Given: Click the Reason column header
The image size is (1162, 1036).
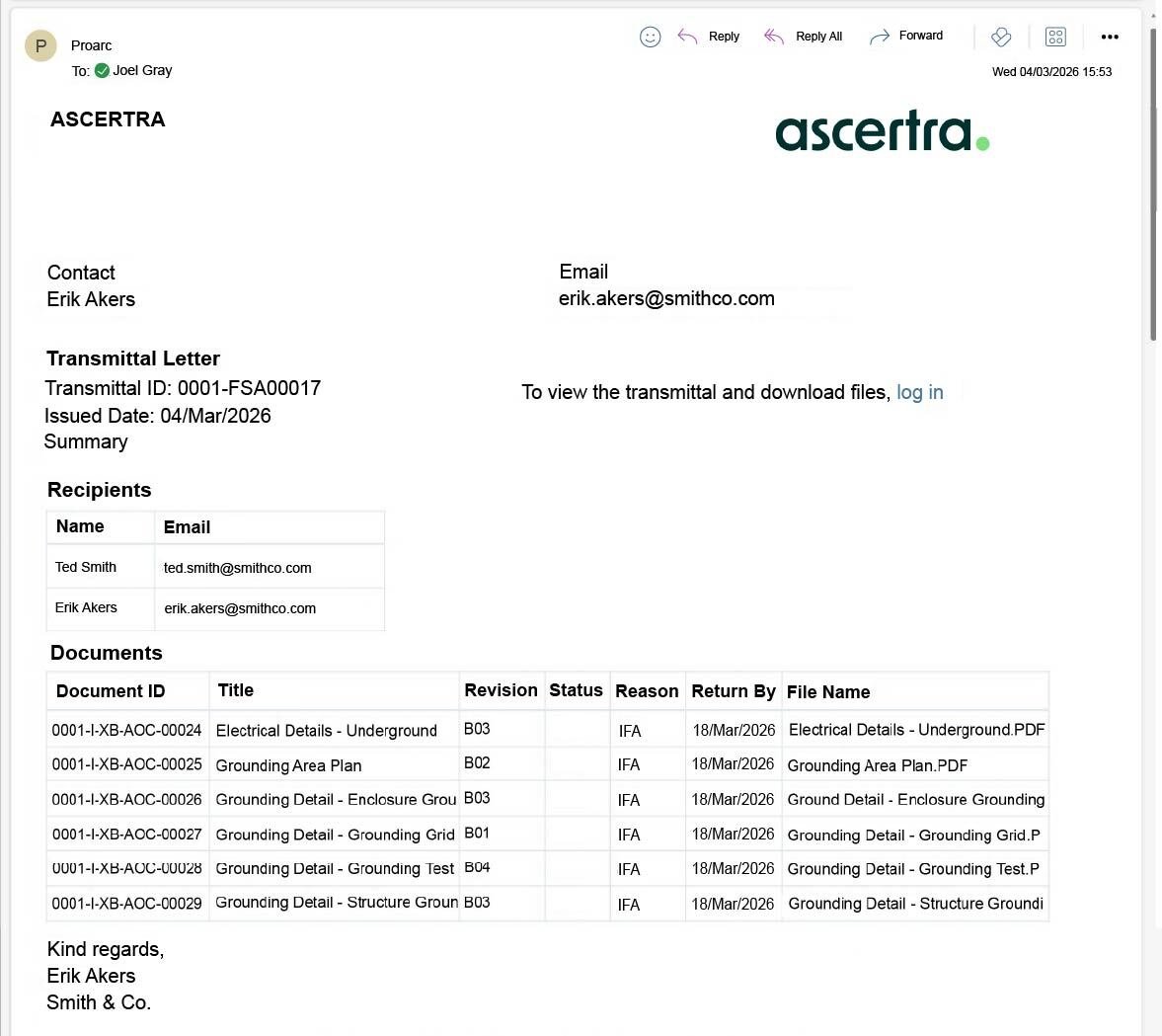Looking at the screenshot, I should pyautogui.click(x=647, y=691).
